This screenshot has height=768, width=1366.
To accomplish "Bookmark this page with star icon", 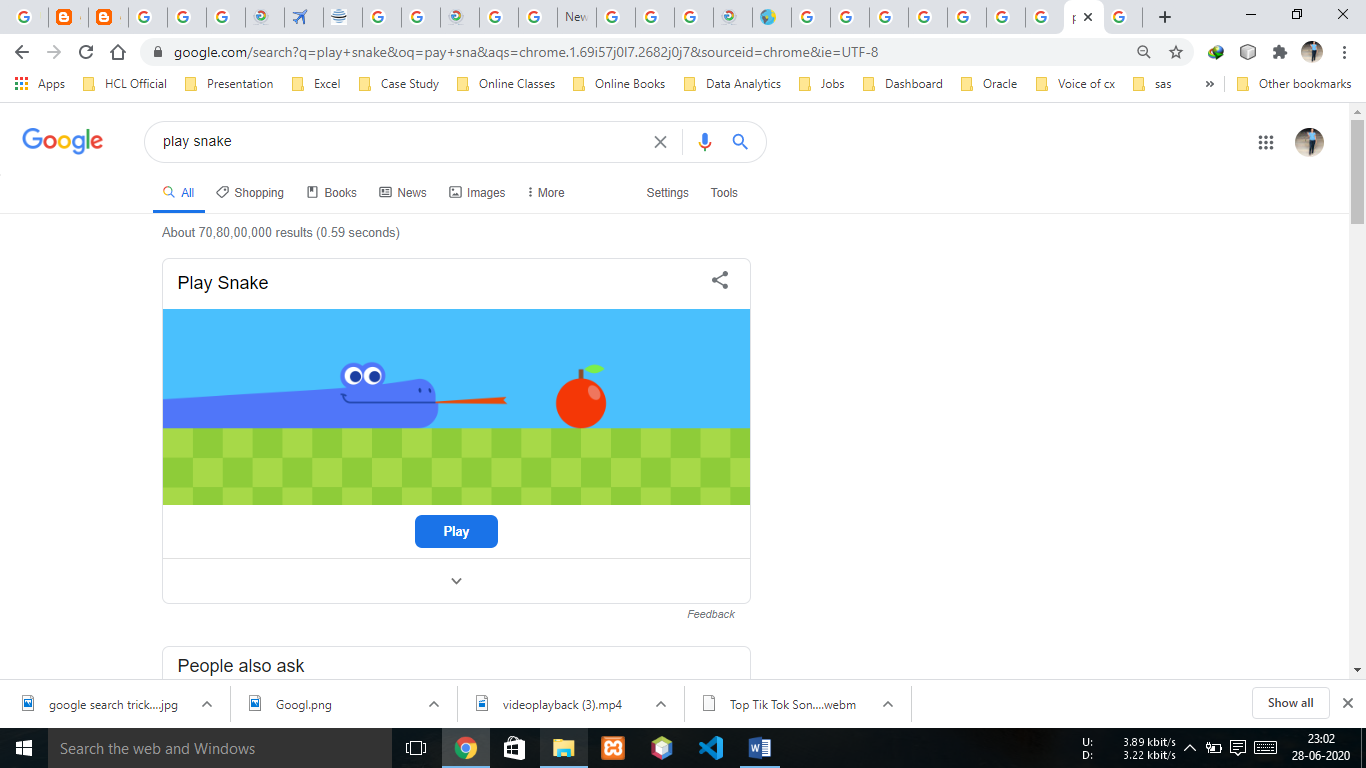I will point(1176,52).
